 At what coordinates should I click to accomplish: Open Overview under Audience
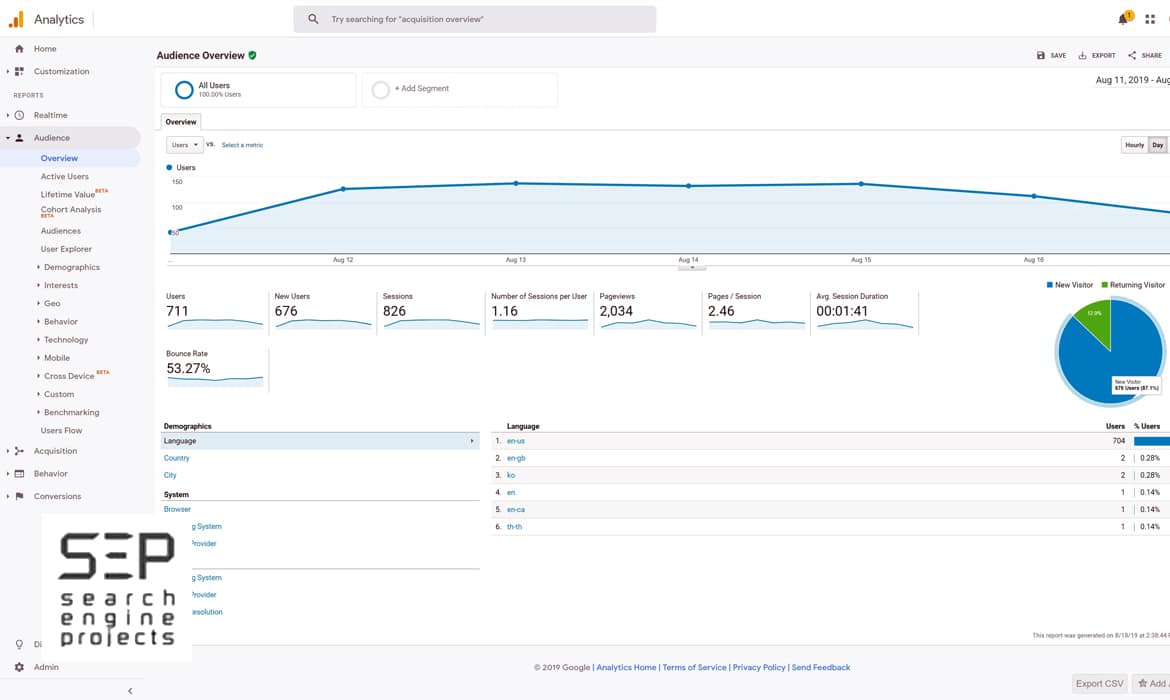click(x=59, y=158)
